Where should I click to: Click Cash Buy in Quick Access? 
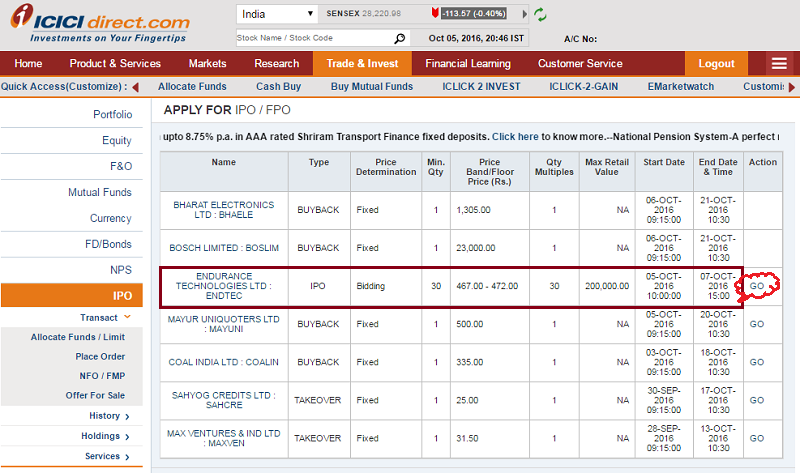click(x=279, y=86)
